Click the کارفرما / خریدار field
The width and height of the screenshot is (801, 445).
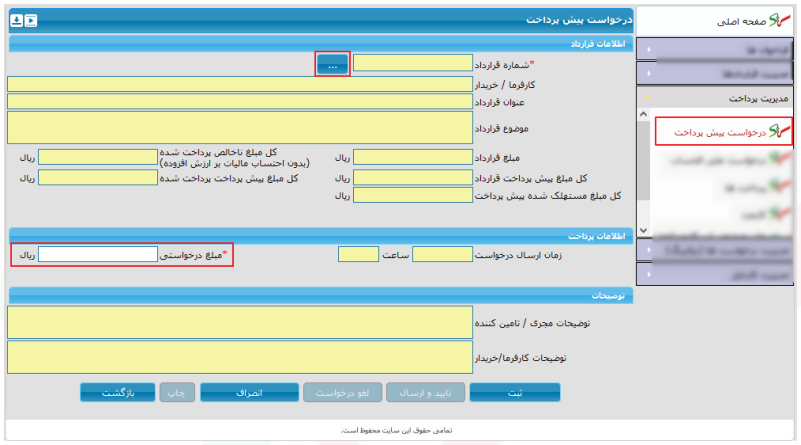click(240, 84)
